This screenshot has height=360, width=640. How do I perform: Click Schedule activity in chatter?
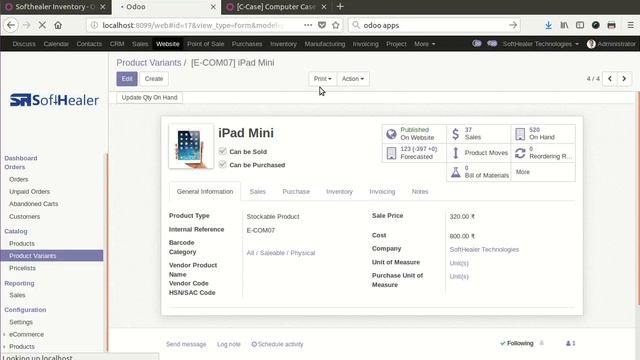click(x=277, y=344)
